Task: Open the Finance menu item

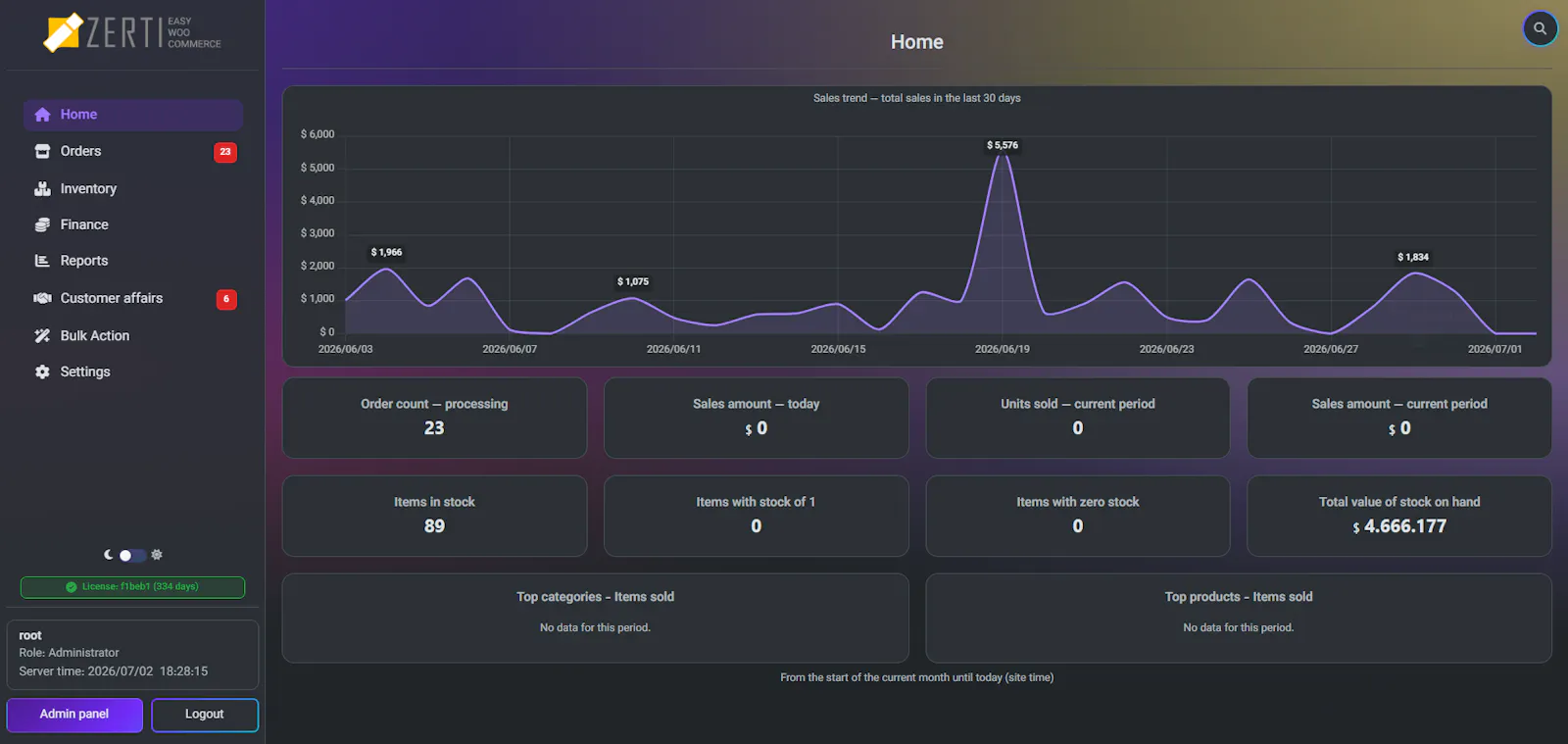Action: 133,224
